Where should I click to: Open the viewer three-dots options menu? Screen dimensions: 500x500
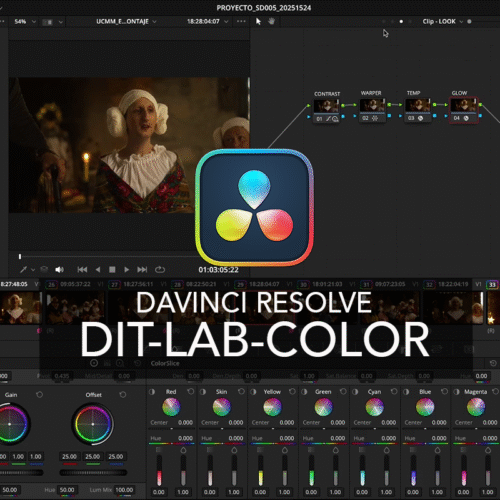(x=241, y=21)
